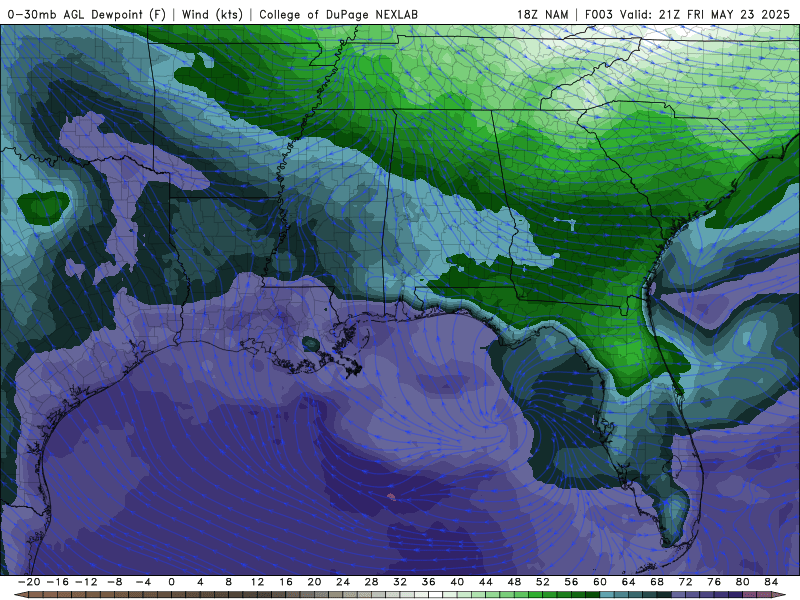The image size is (800, 600).
Task: Click the 60 value on the color scale
Action: point(600,582)
